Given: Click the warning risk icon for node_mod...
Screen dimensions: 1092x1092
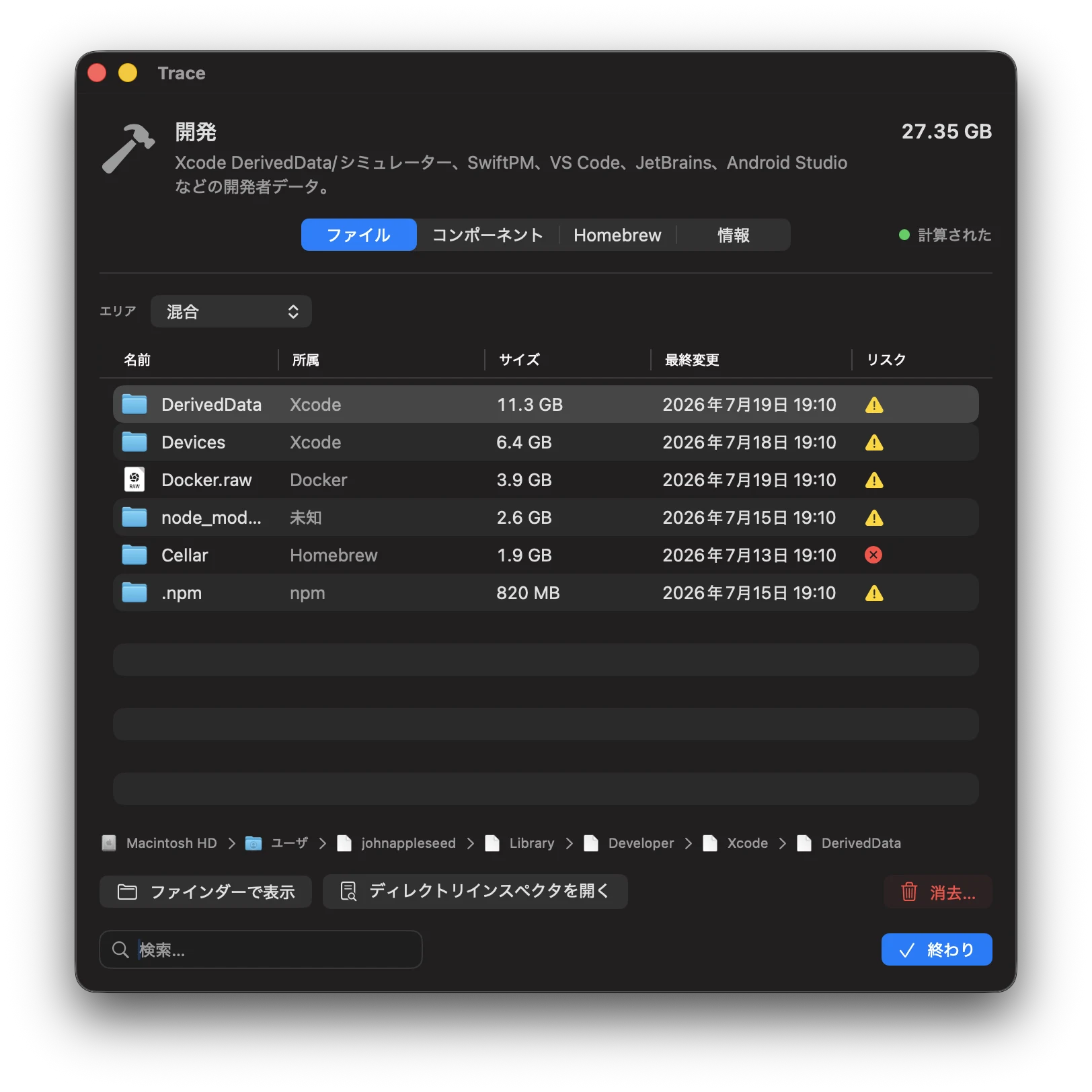Looking at the screenshot, I should pyautogui.click(x=874, y=518).
